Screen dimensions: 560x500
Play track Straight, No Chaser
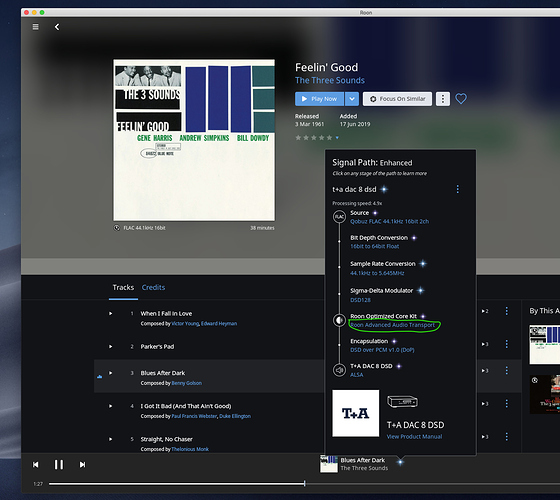click(111, 439)
